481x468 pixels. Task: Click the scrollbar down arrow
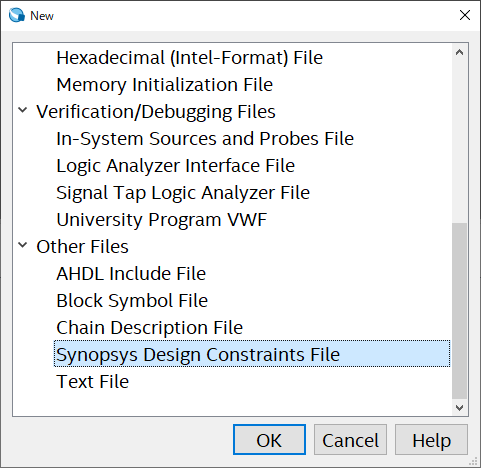459,407
